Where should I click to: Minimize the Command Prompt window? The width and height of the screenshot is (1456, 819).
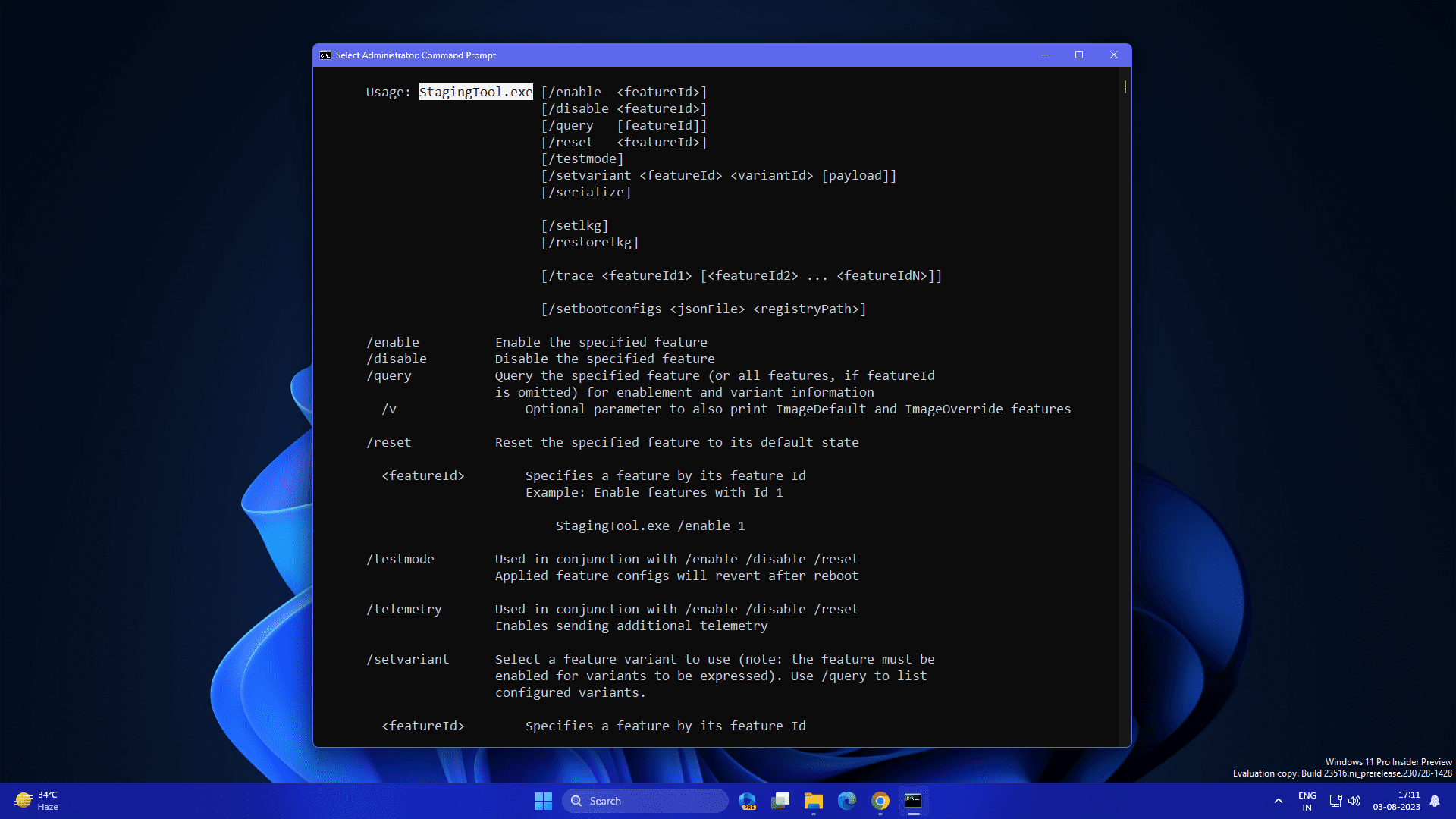point(1045,55)
